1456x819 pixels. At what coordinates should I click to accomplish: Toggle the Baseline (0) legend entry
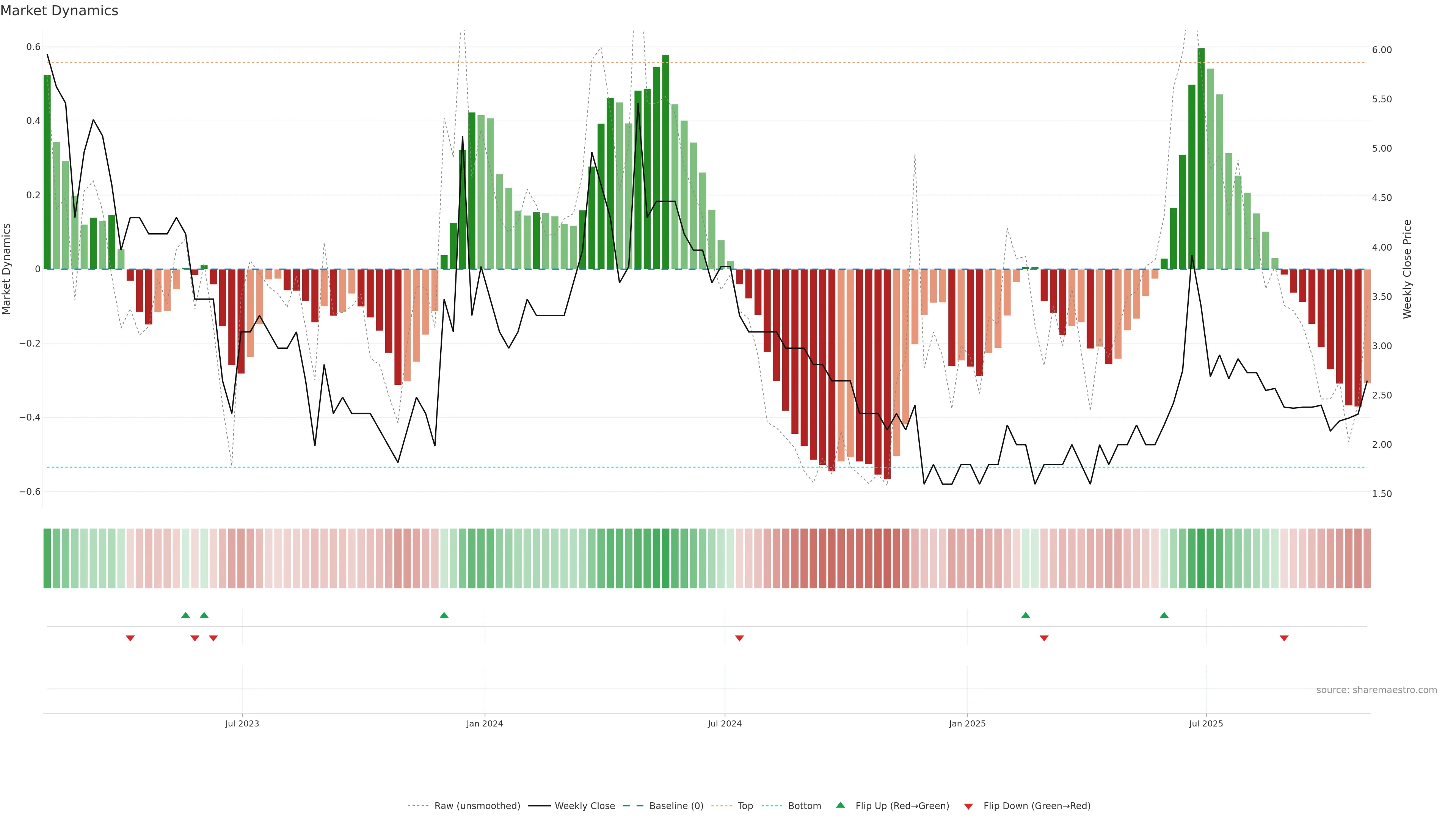tap(676, 806)
